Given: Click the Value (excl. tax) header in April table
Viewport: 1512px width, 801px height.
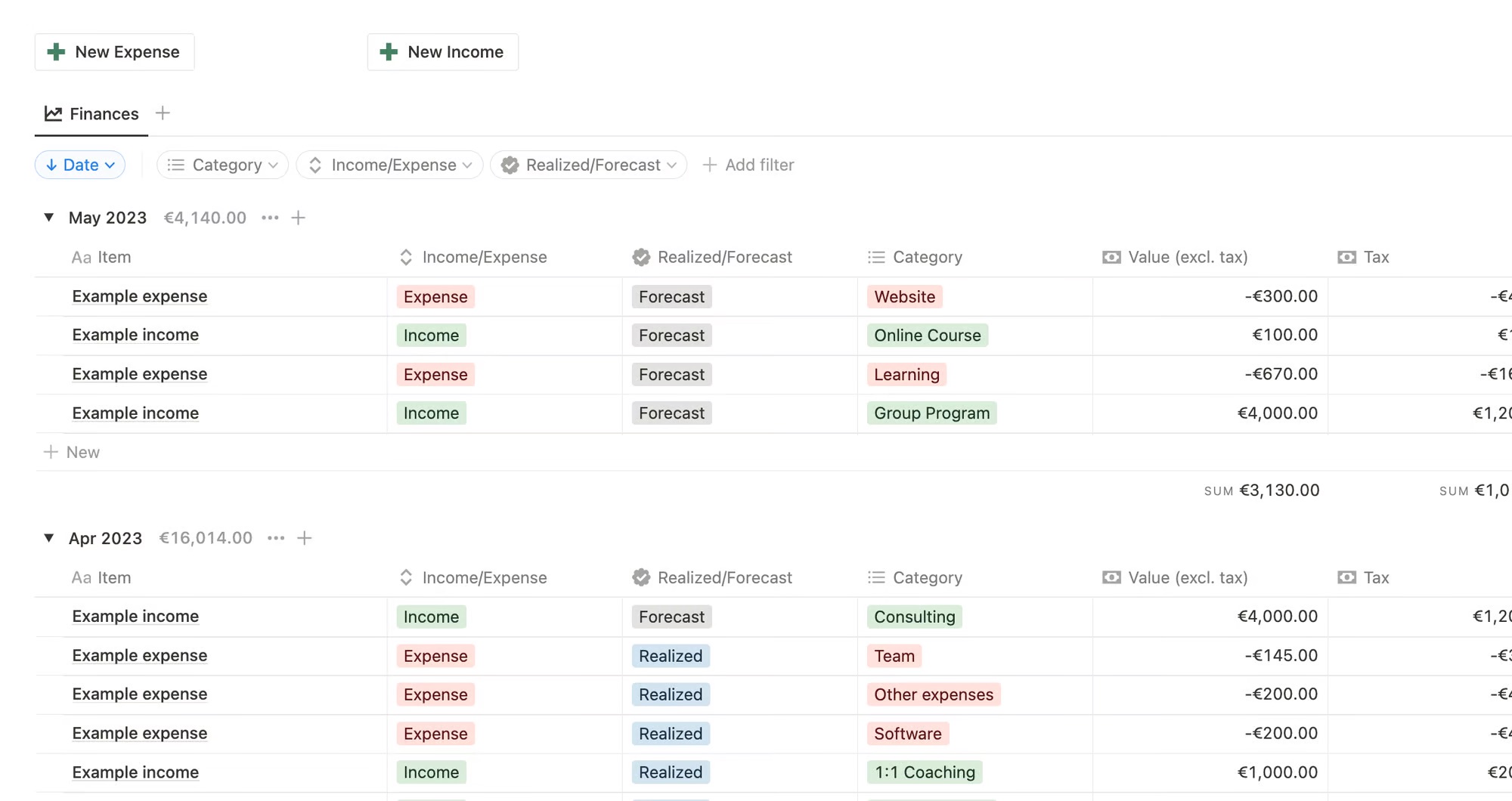Looking at the screenshot, I should click(1187, 577).
